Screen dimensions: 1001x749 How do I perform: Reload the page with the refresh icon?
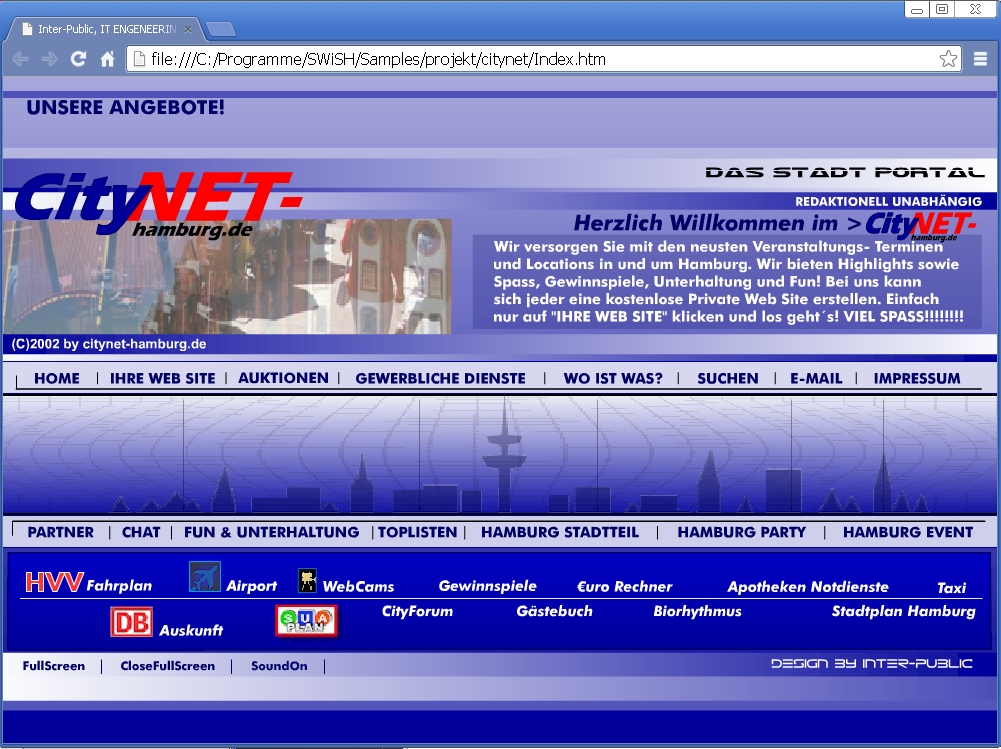(78, 59)
